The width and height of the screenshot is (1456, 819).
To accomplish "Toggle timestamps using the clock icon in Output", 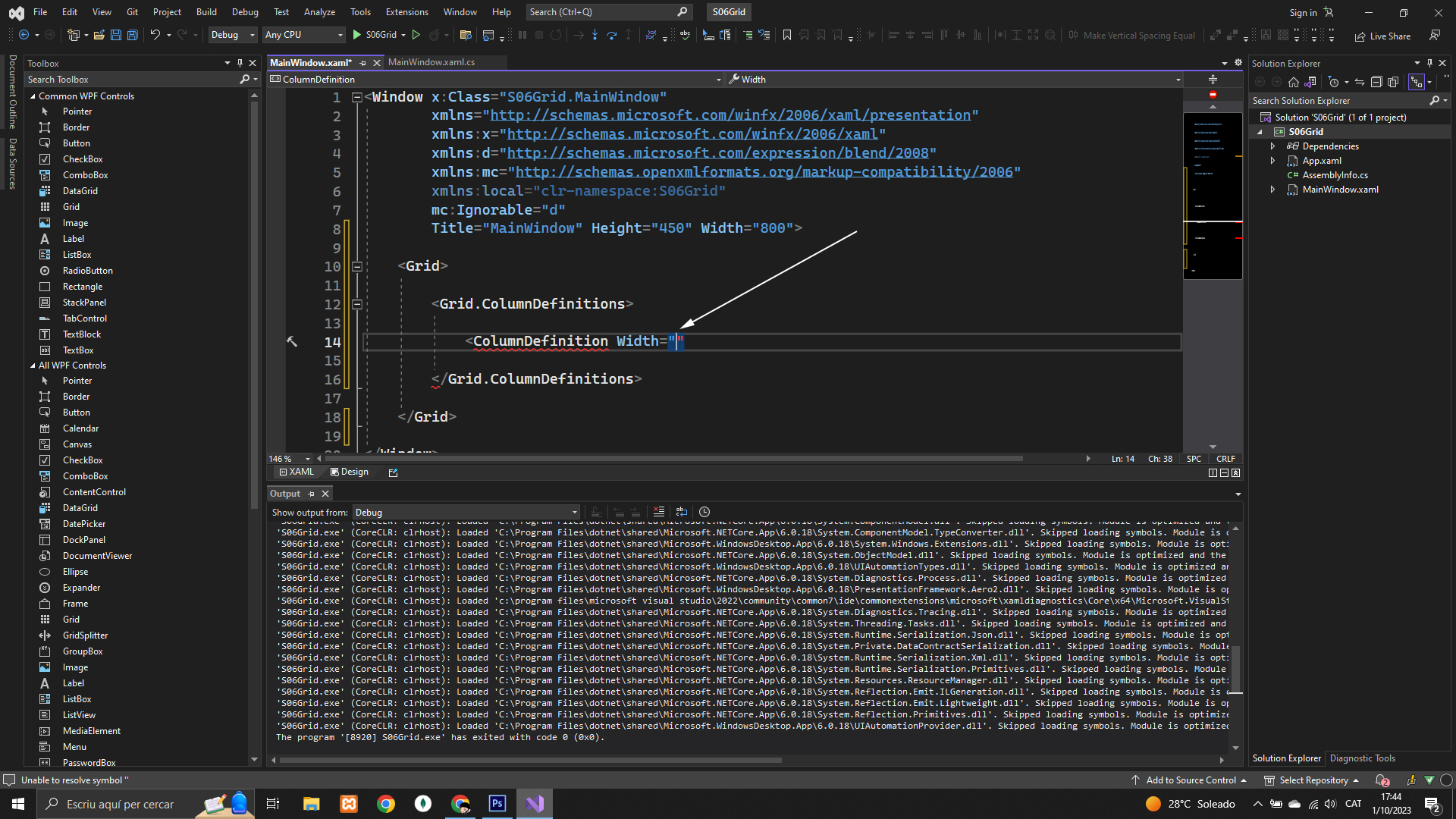I will [704, 512].
